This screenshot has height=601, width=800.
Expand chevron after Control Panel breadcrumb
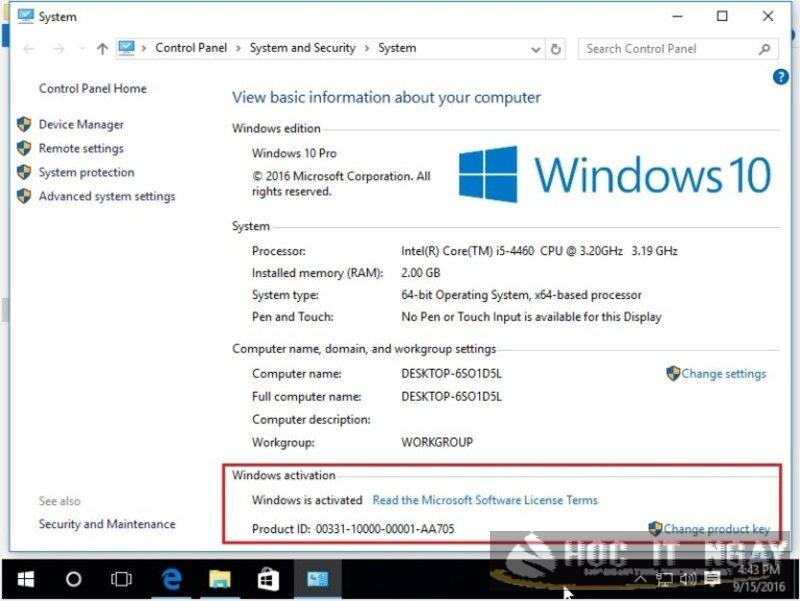tap(238, 48)
